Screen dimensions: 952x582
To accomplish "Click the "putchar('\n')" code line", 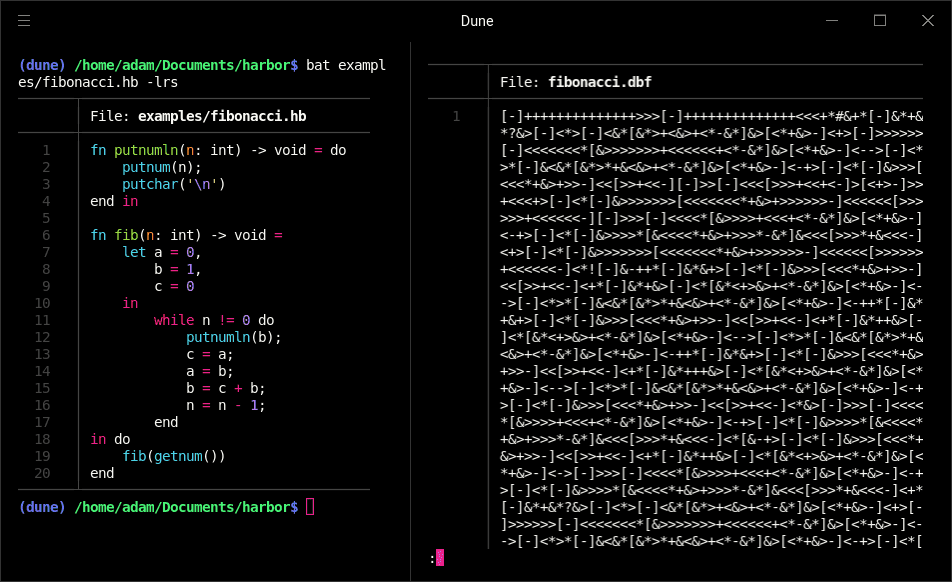I will (x=174, y=184).
